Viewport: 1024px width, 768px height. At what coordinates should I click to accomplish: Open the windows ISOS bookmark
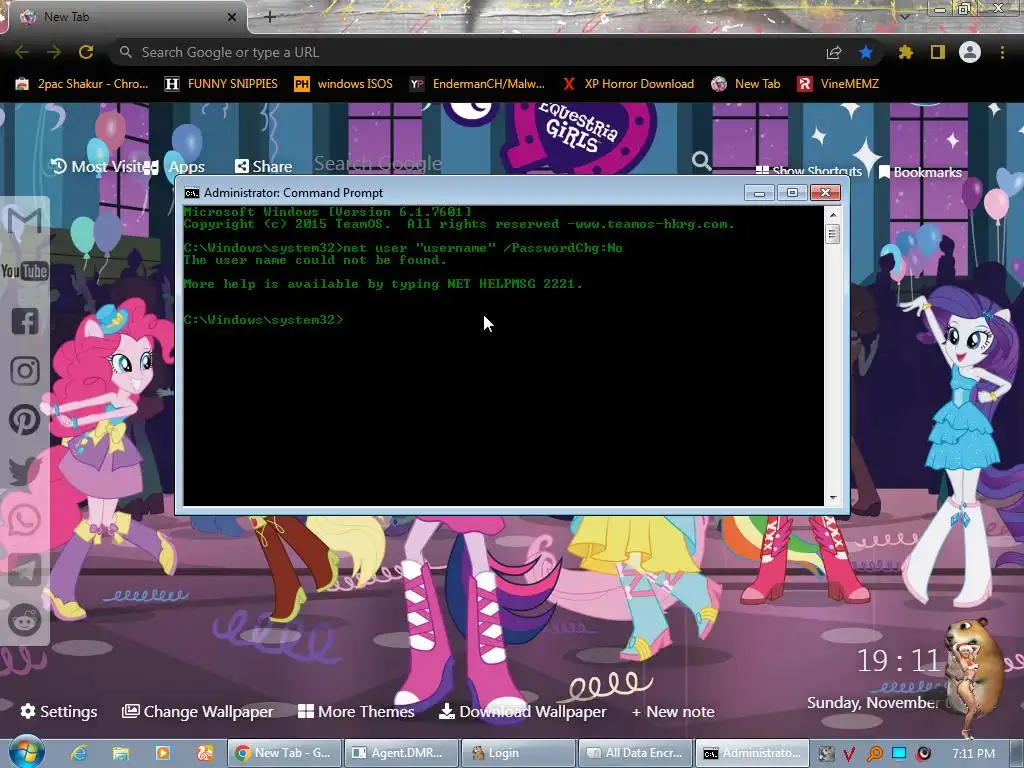344,84
